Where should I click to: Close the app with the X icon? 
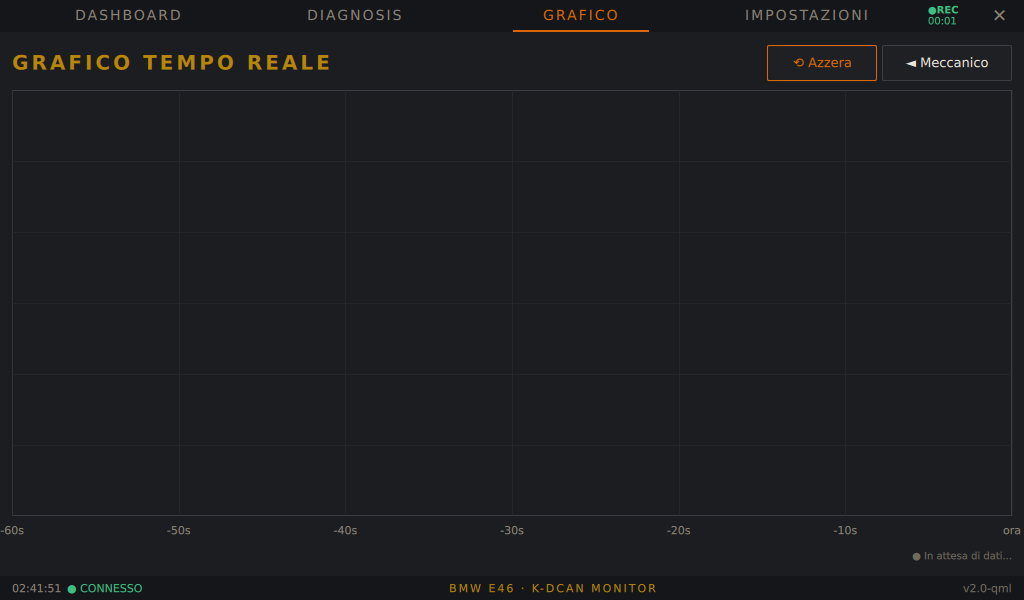(999, 15)
